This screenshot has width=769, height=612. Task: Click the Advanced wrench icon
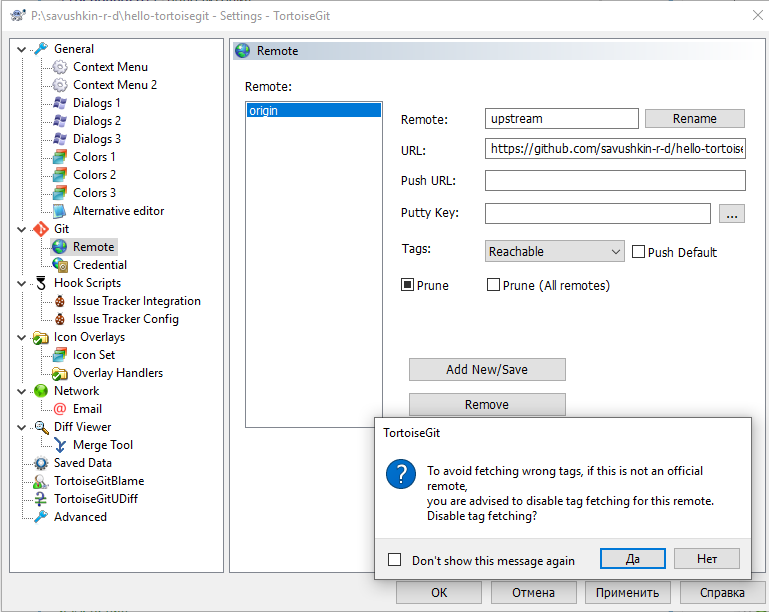point(41,517)
